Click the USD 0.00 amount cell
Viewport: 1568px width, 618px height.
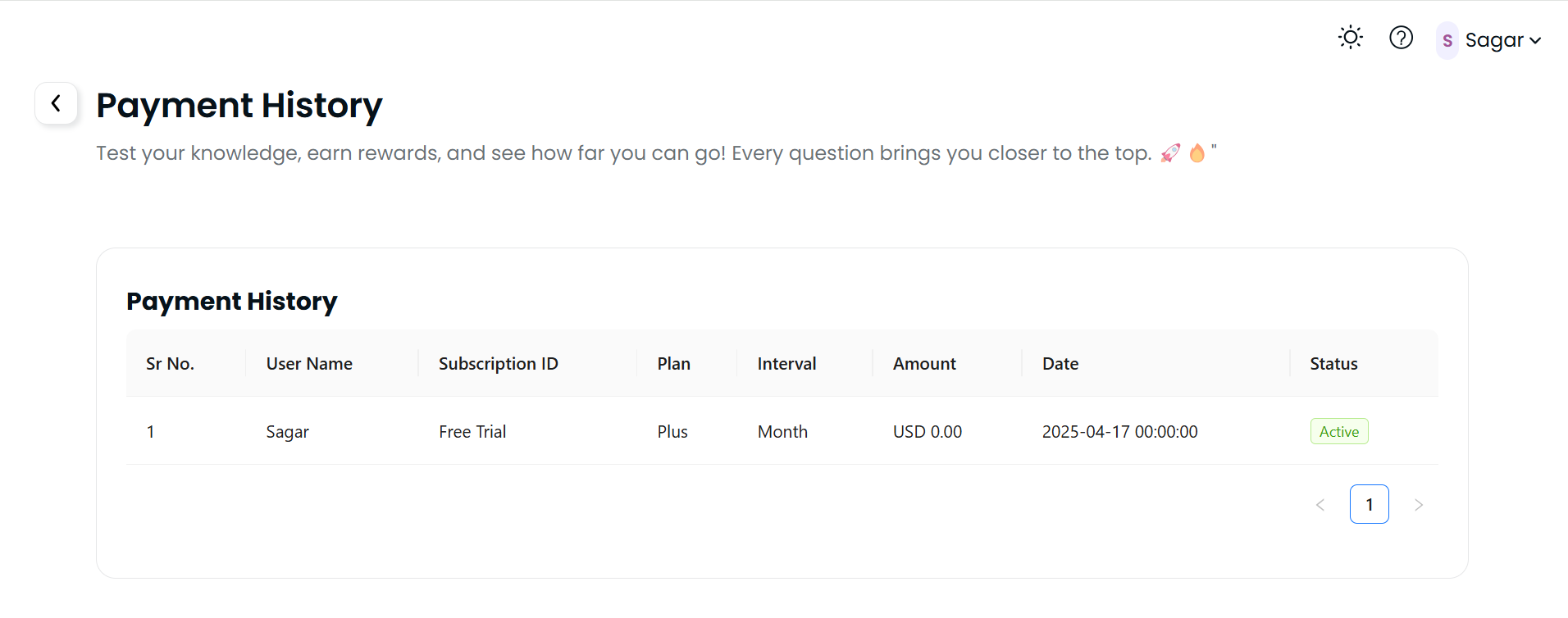927,432
